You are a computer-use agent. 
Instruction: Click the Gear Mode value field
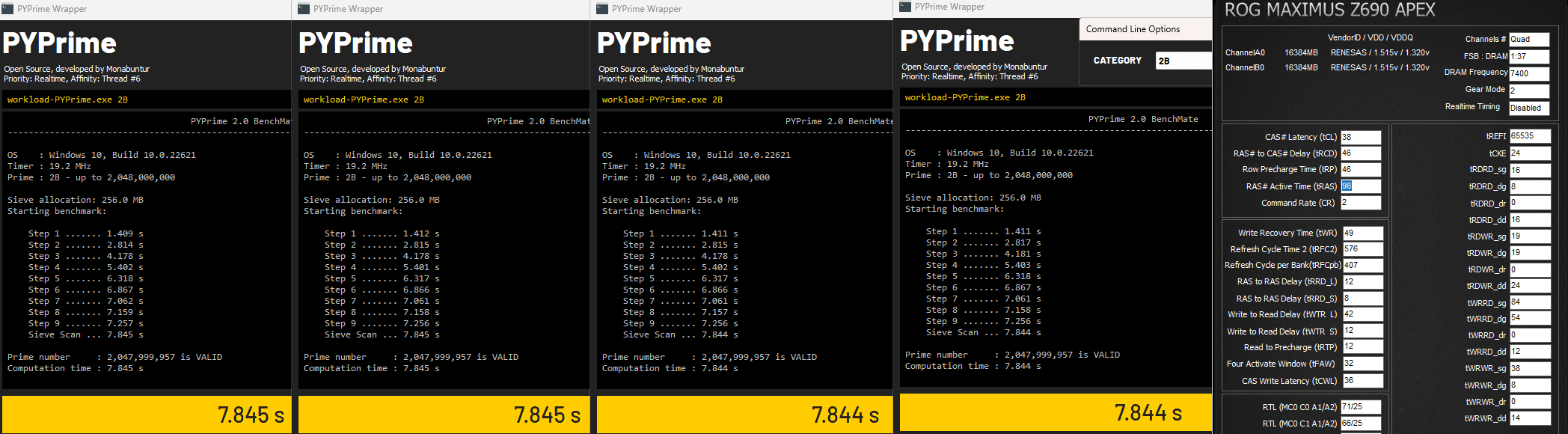click(1529, 91)
